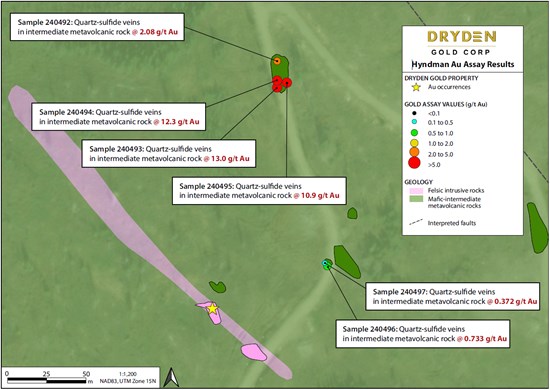Click the orange sample 240492 marker

tap(277, 61)
